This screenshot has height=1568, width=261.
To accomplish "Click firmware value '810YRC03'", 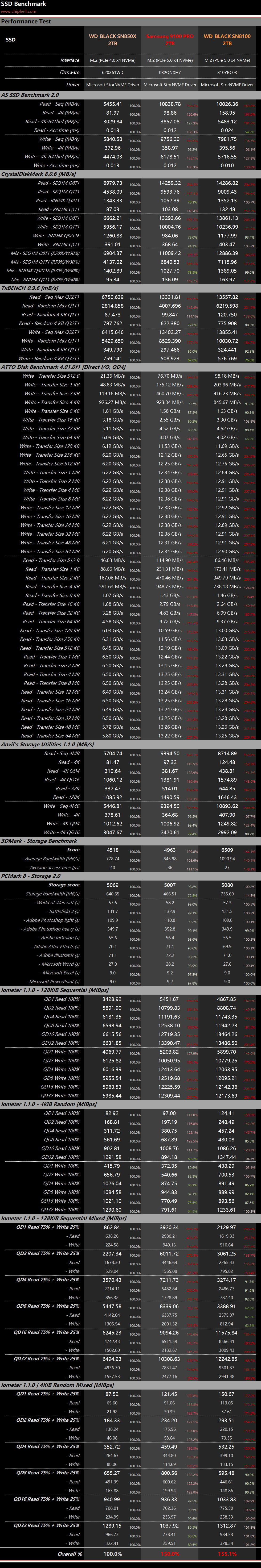I will click(227, 72).
